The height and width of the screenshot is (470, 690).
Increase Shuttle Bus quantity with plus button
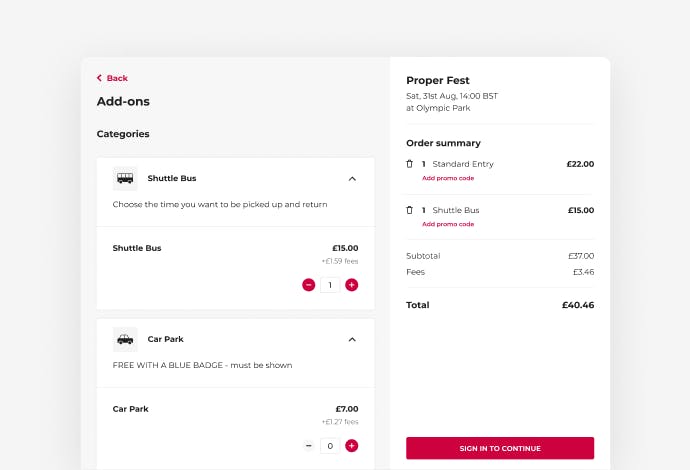pos(351,285)
